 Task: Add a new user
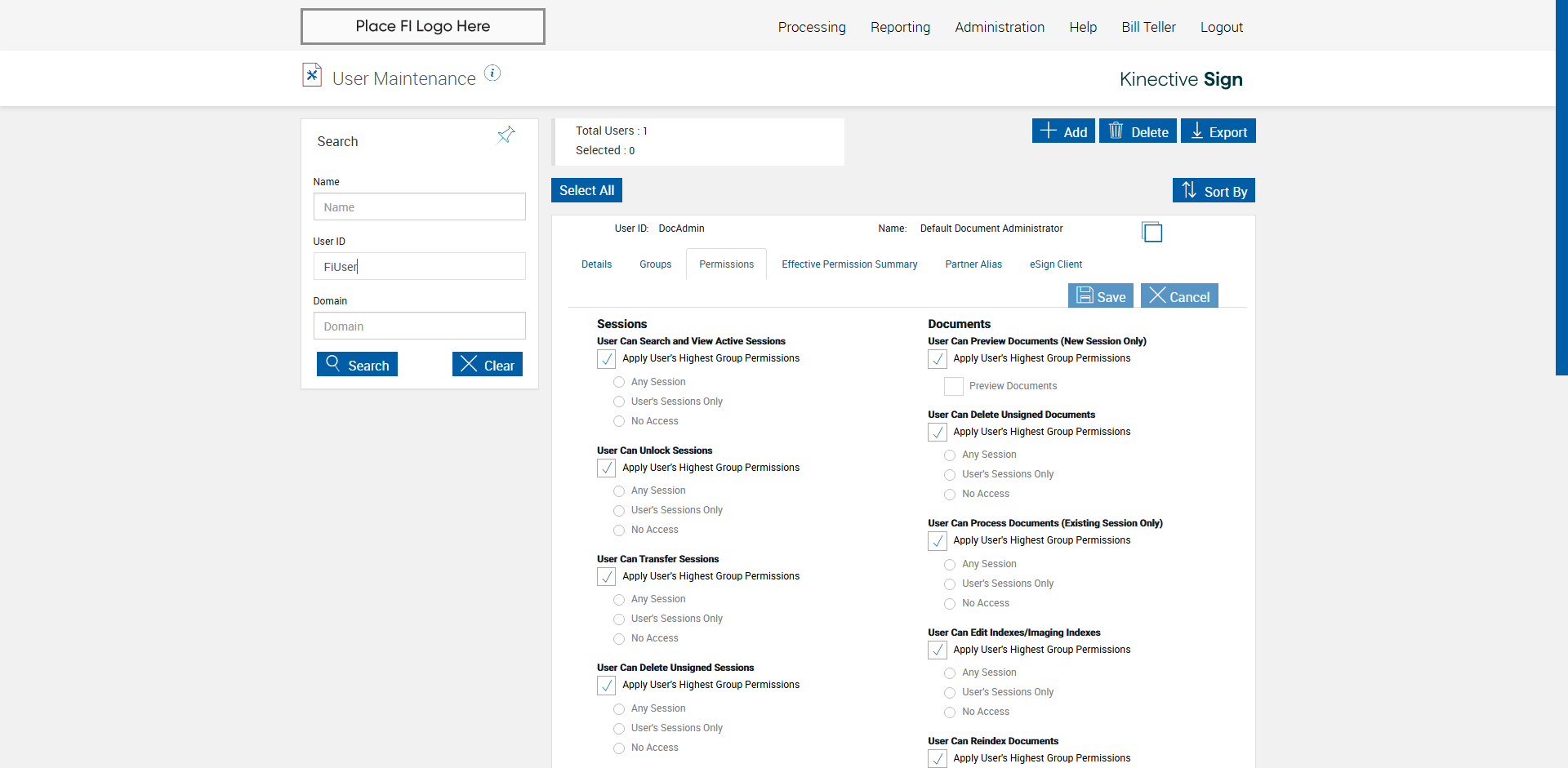click(x=1063, y=131)
